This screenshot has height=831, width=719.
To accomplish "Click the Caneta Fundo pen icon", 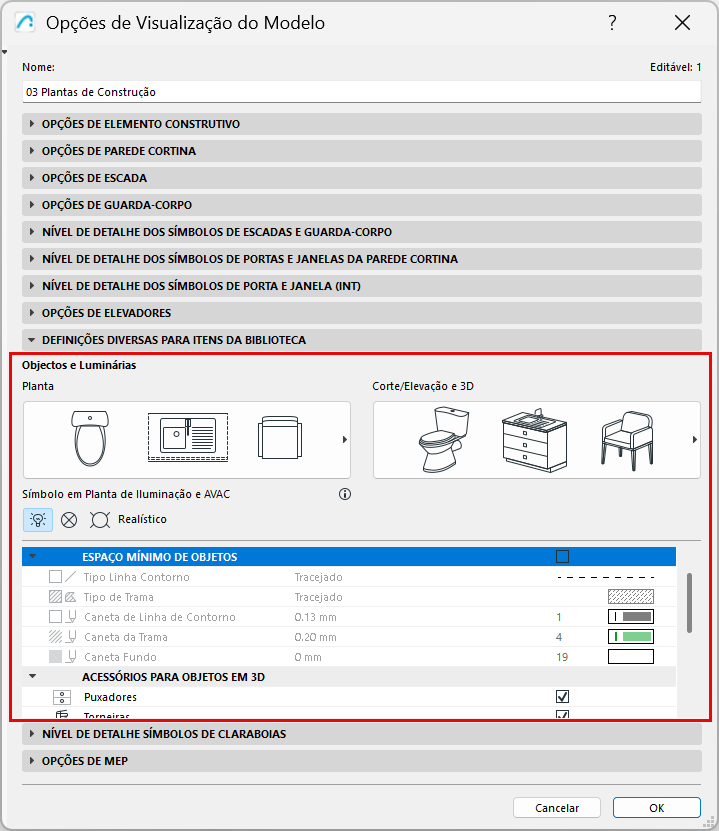I will [x=71, y=657].
